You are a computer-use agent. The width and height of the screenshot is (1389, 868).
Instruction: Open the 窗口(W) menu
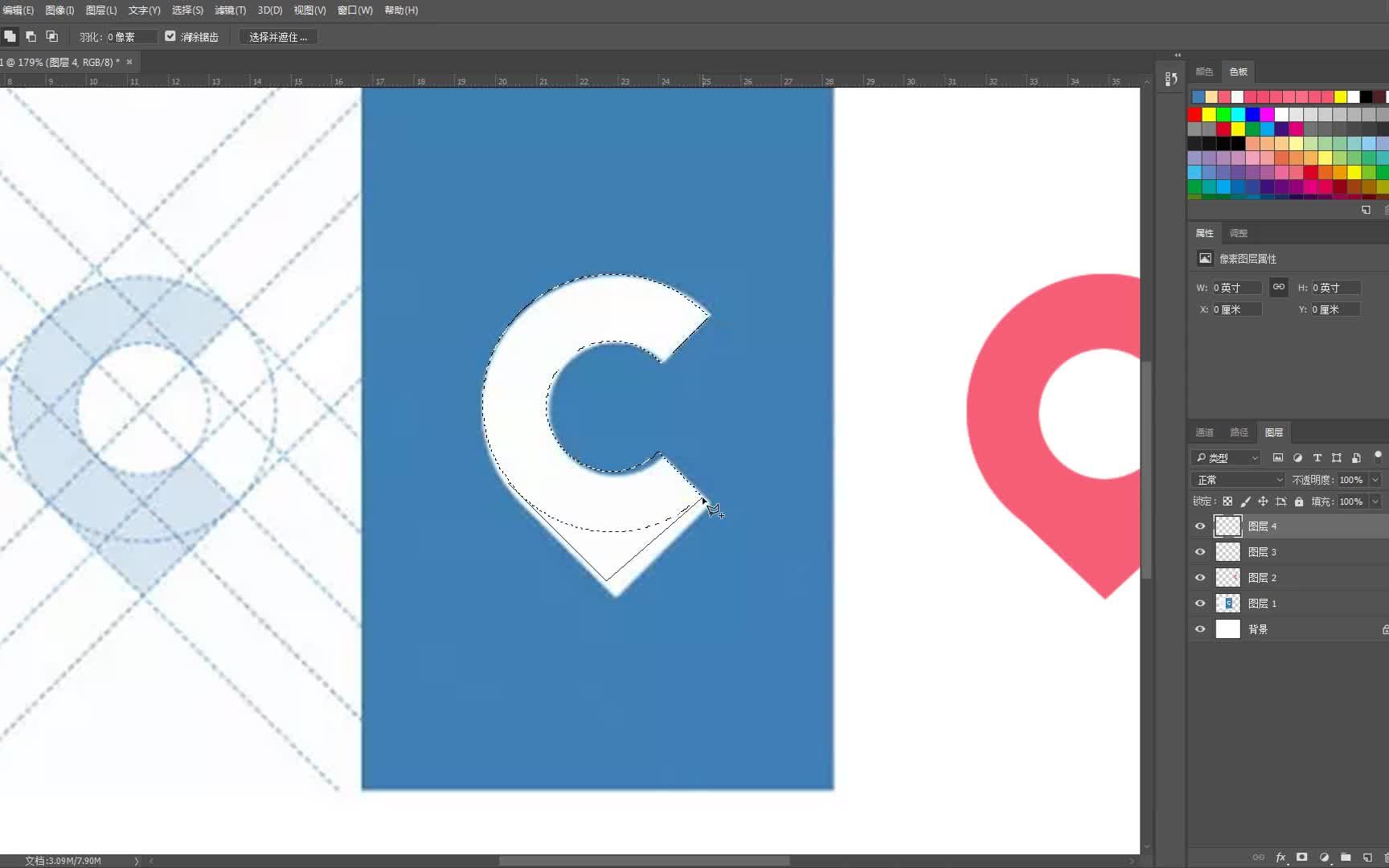(354, 10)
